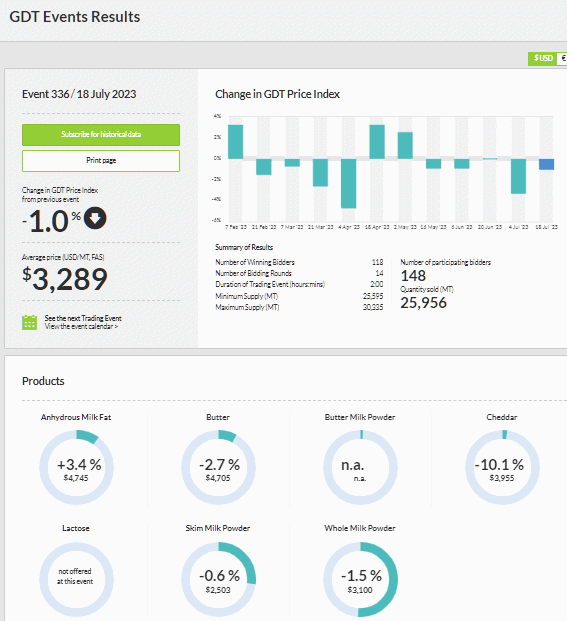
Task: Click the Anhydrous Milk Fat label
Action: 76,417
